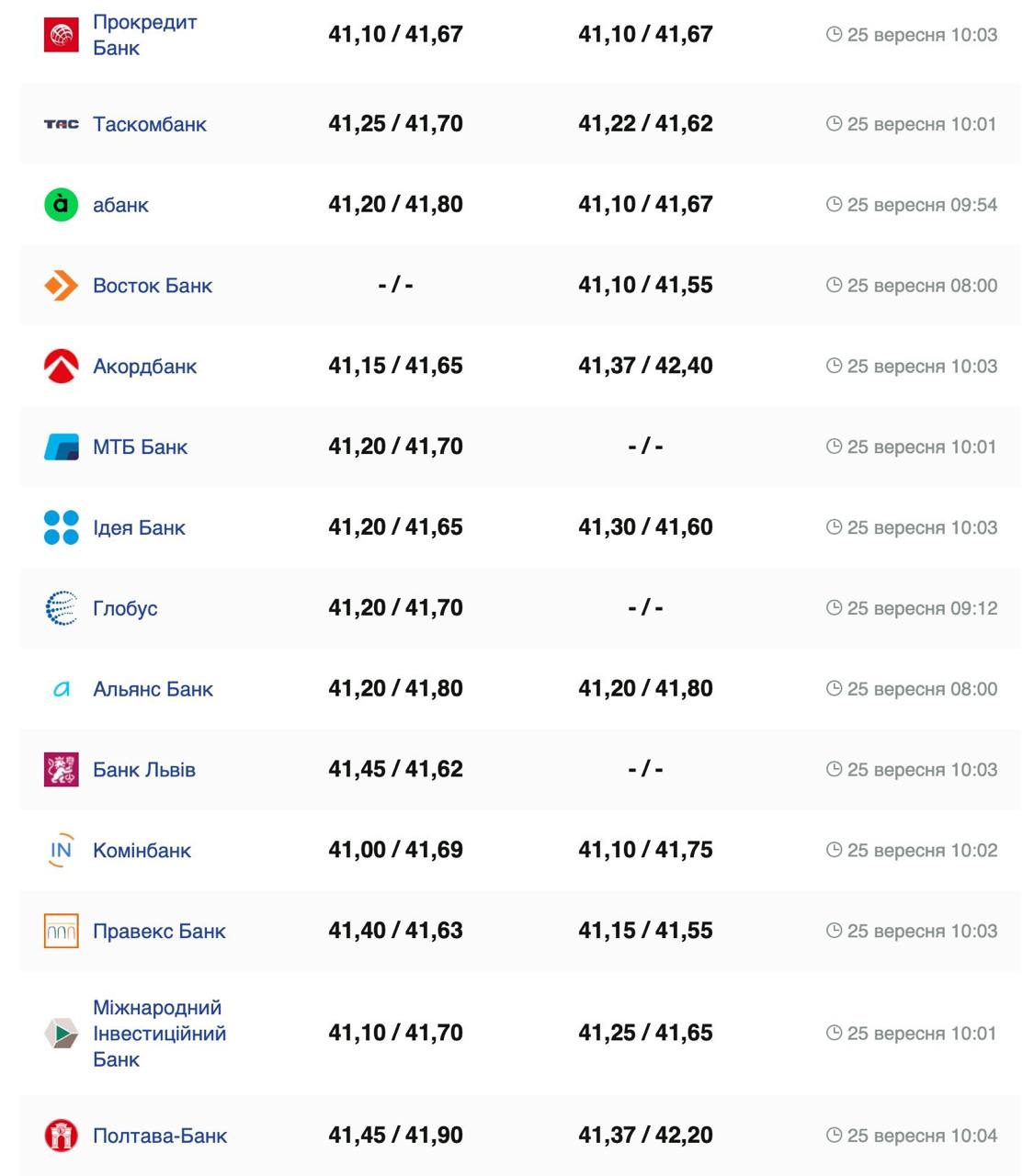Image resolution: width=1034 pixels, height=1176 pixels.
Task: Open the Акордбанк bank name link
Action: pyautogui.click(x=144, y=367)
